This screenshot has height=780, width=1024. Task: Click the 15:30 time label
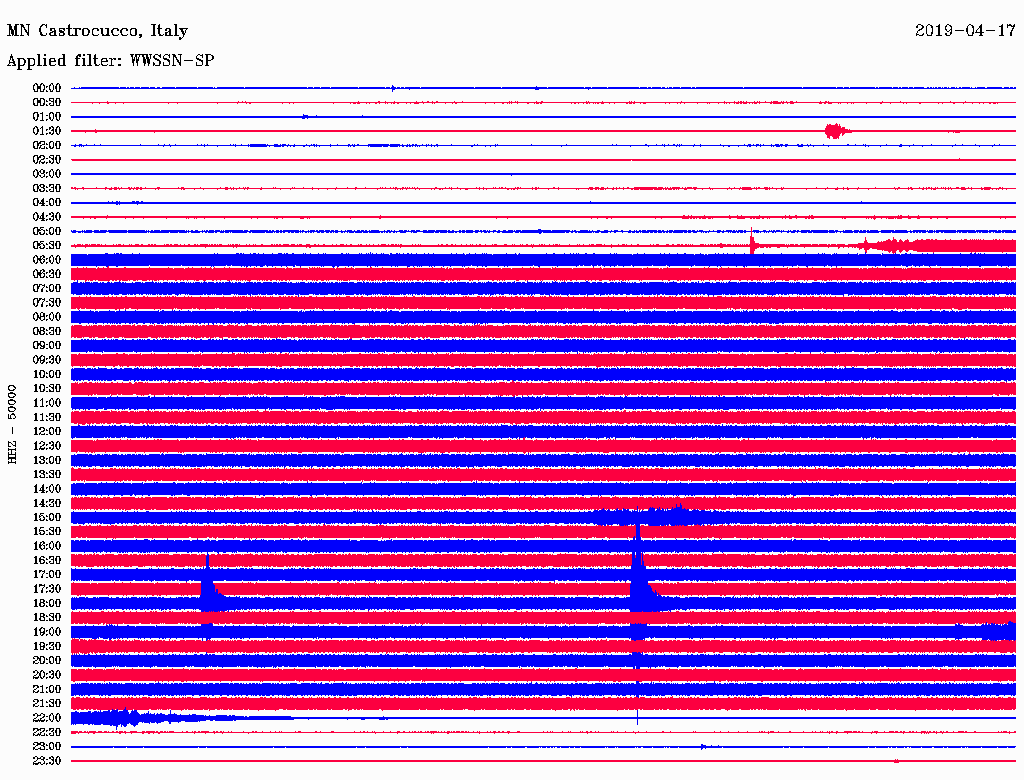(x=47, y=531)
